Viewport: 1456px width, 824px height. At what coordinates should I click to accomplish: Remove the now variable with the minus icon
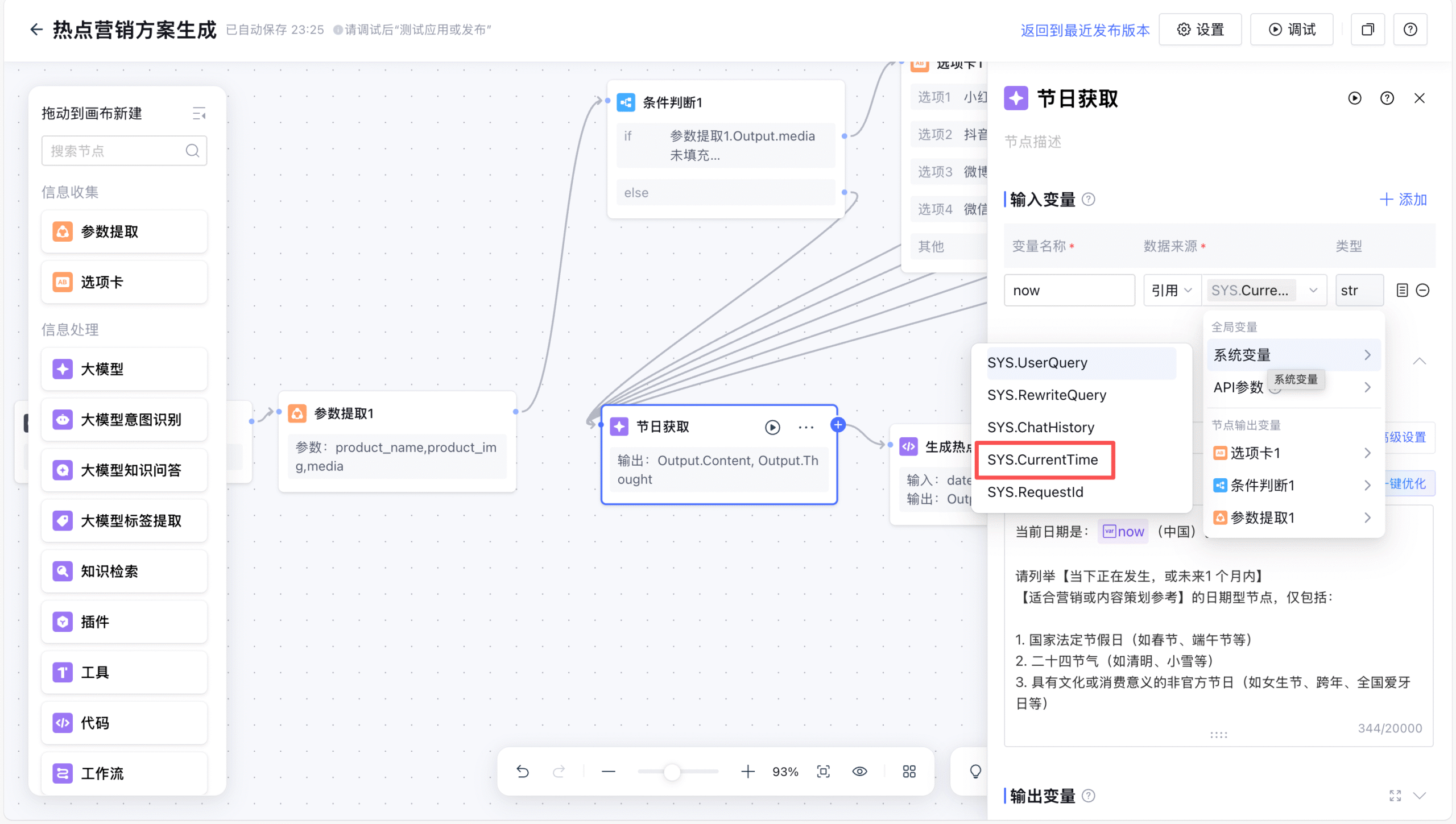1422,291
